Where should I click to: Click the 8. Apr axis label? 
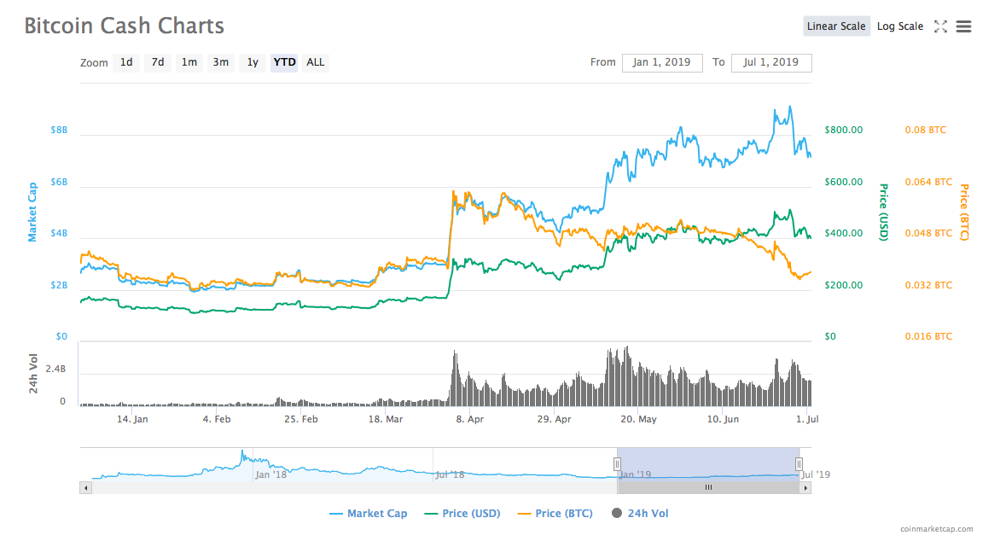(470, 419)
